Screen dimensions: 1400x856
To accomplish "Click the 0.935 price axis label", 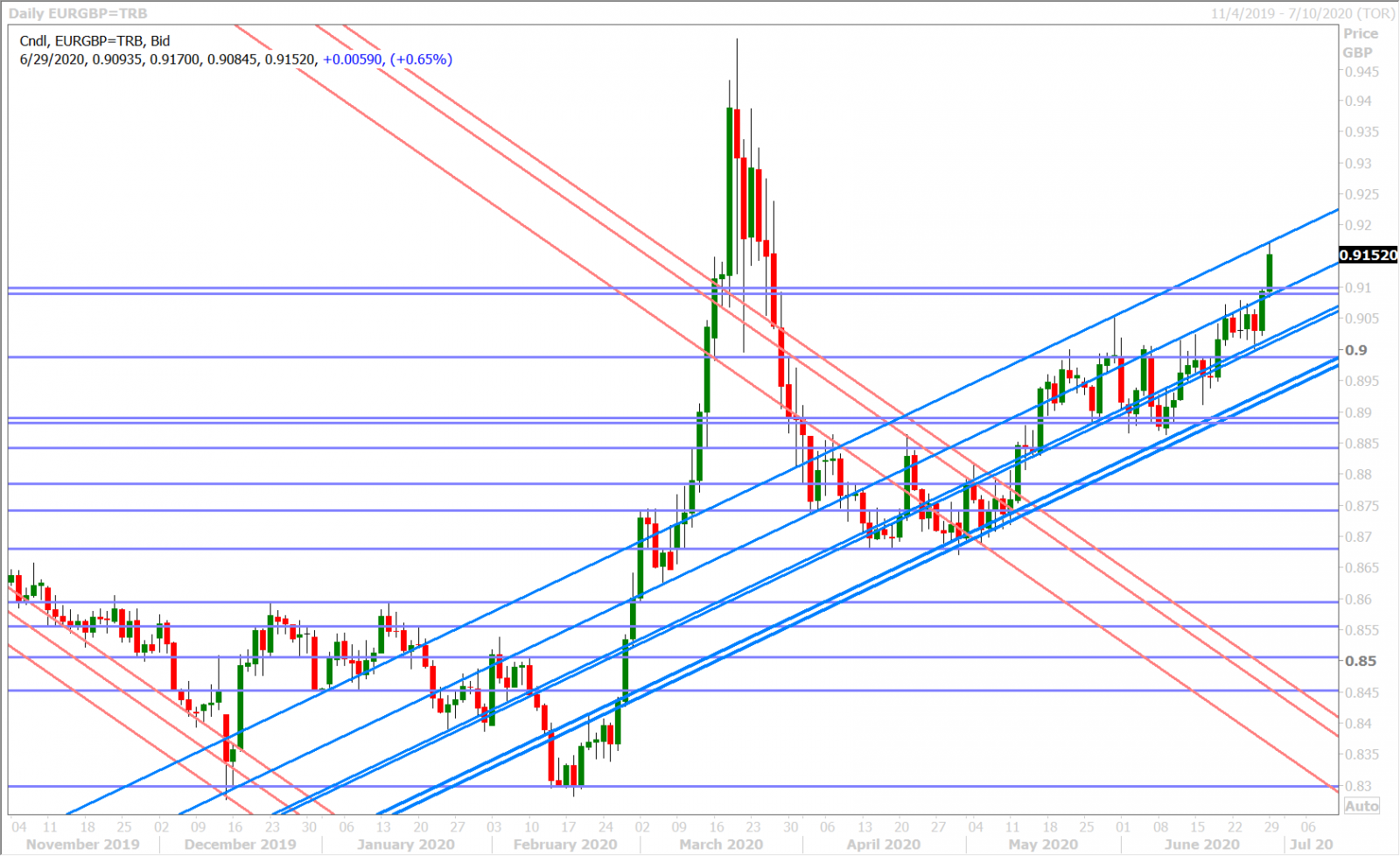I will pyautogui.click(x=1361, y=132).
